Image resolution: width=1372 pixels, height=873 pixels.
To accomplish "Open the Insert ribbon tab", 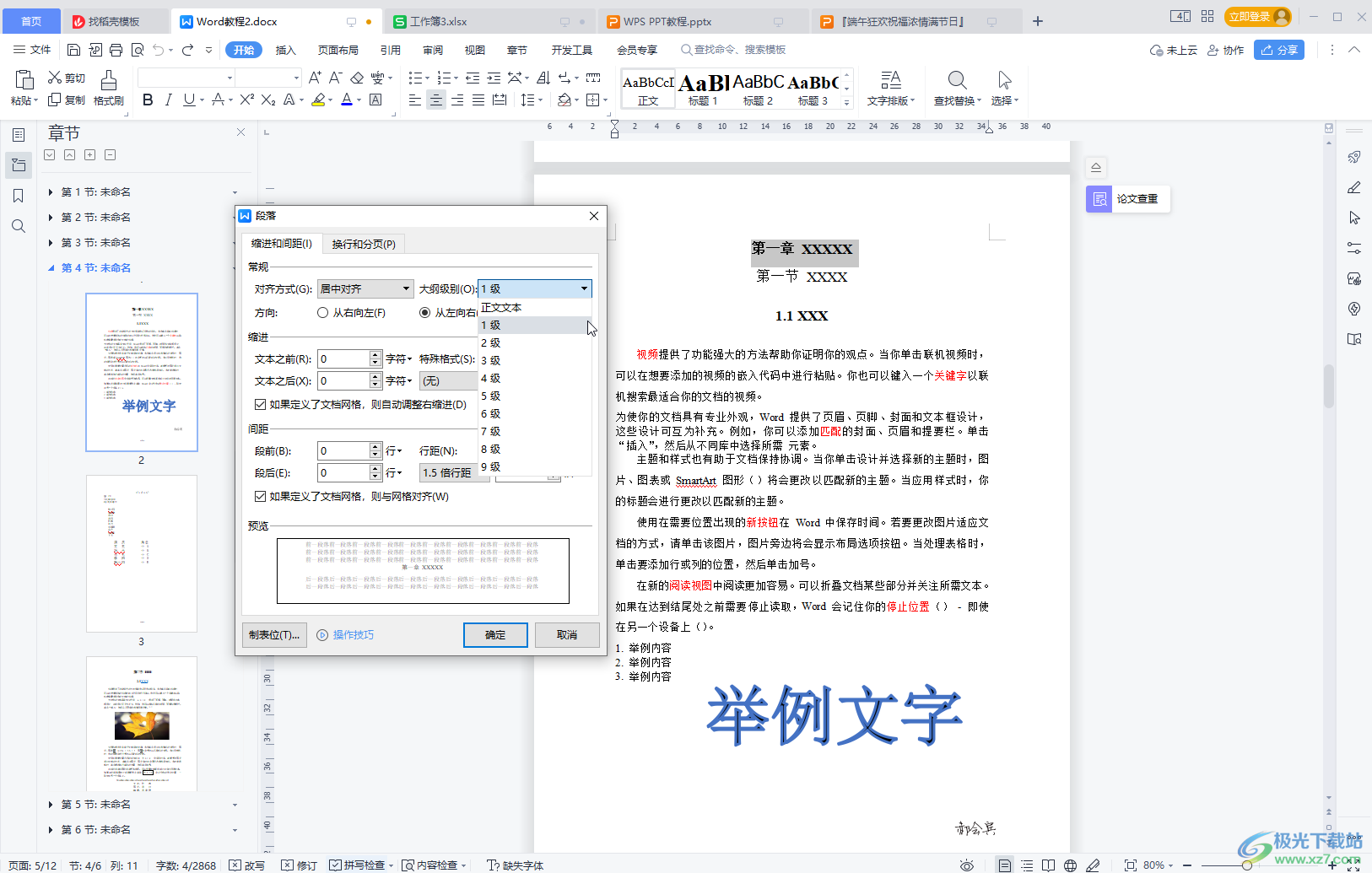I will 286,50.
